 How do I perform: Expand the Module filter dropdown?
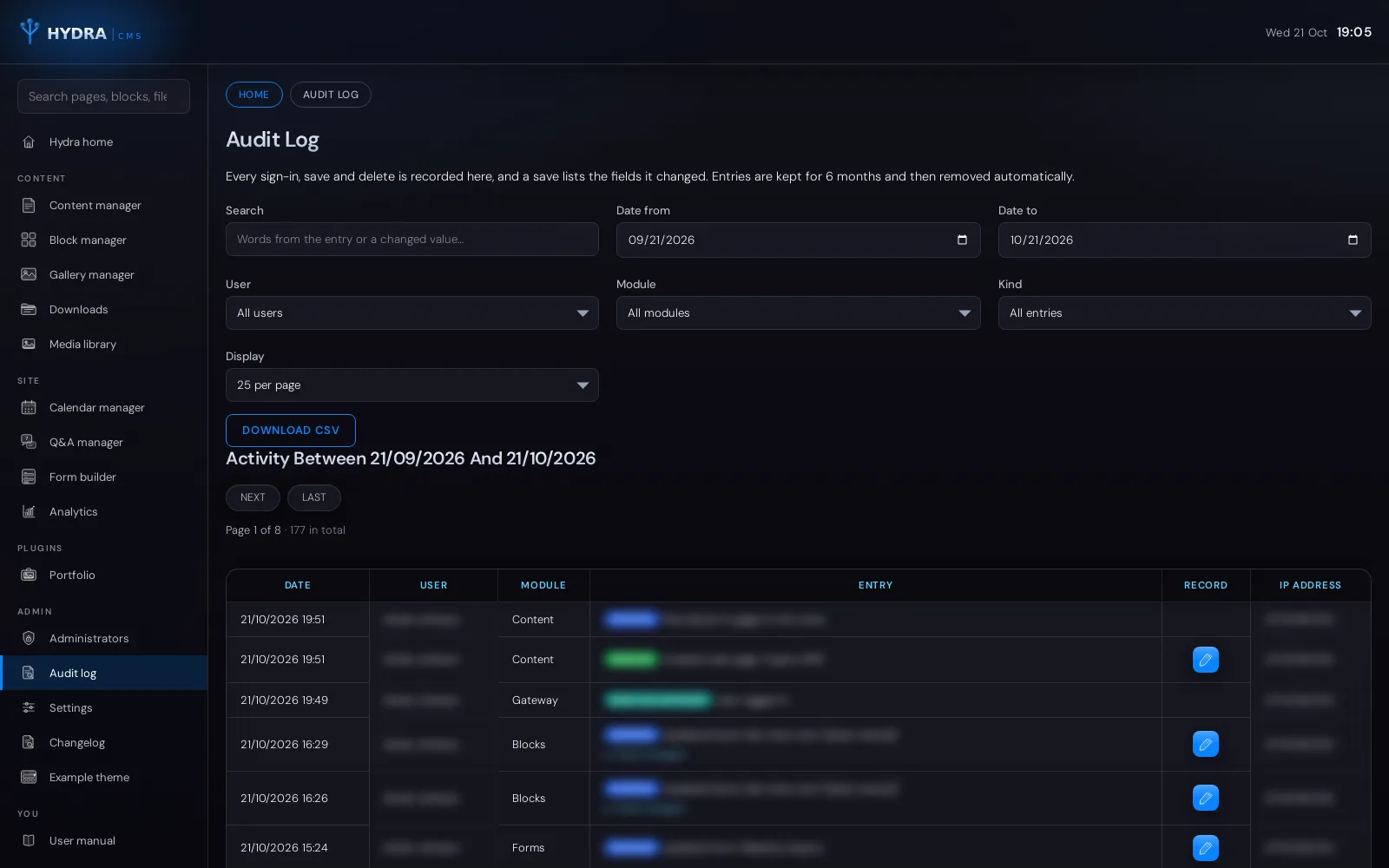tap(799, 312)
